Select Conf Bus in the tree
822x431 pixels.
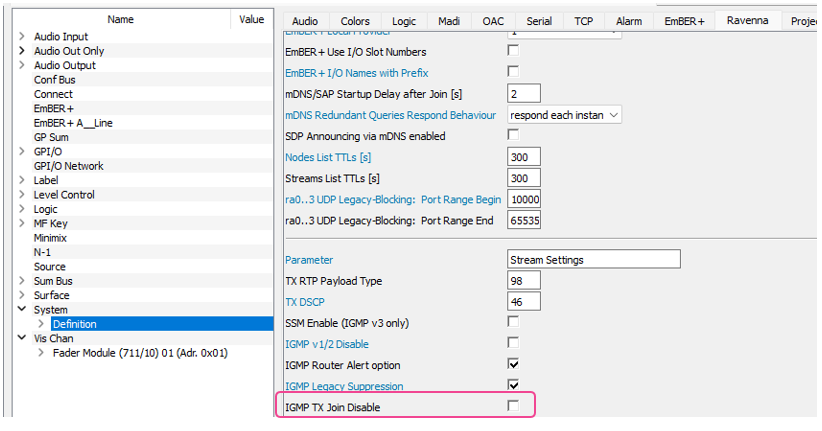[x=55, y=80]
